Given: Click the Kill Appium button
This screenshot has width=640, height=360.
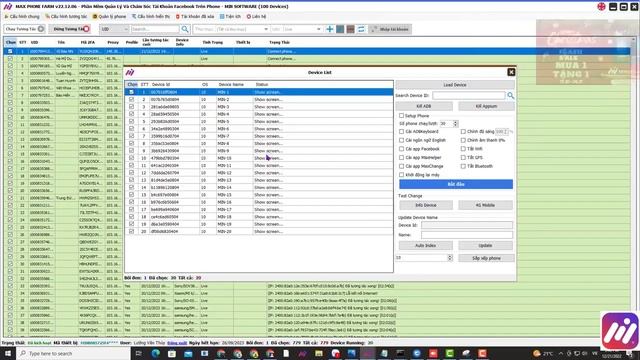Looking at the screenshot, I should [486, 106].
